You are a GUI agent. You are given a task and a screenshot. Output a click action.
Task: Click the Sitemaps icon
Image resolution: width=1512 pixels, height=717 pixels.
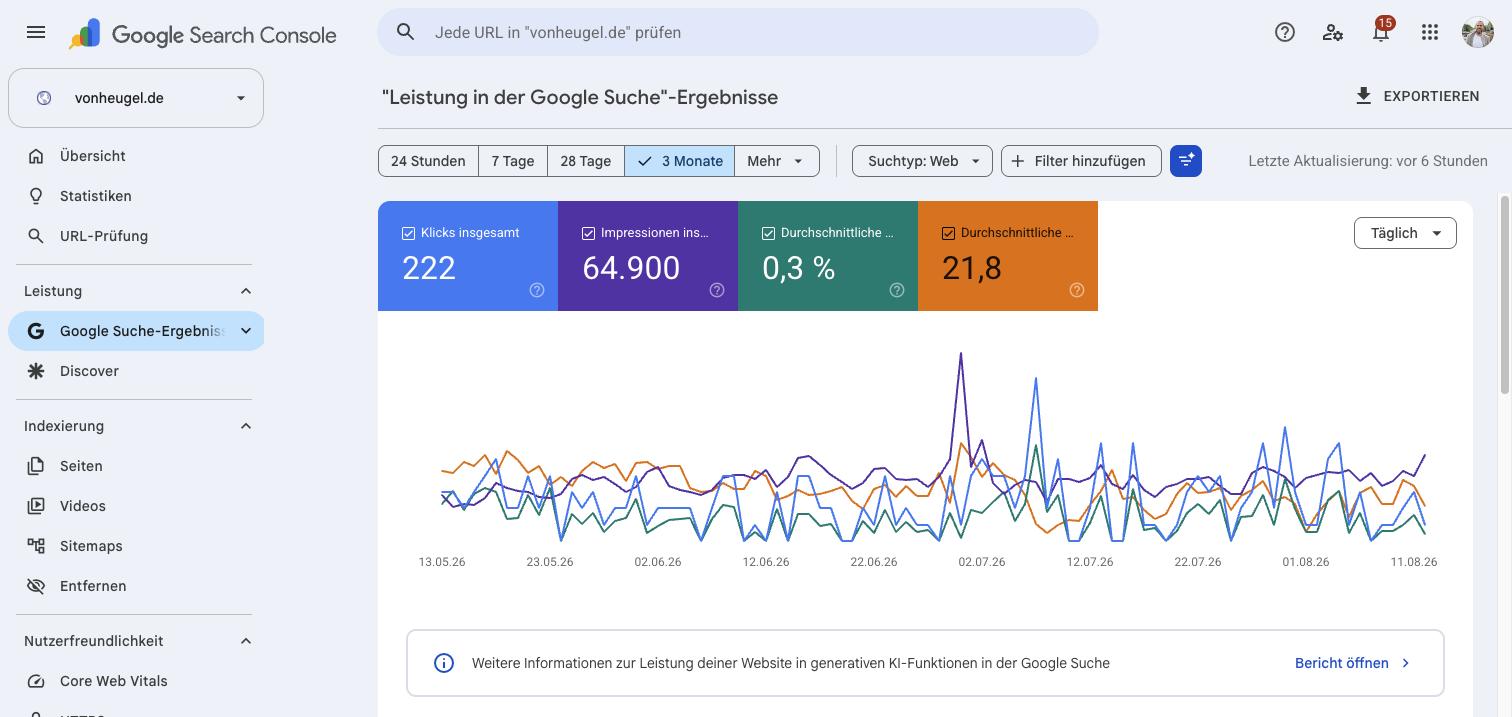tap(36, 546)
